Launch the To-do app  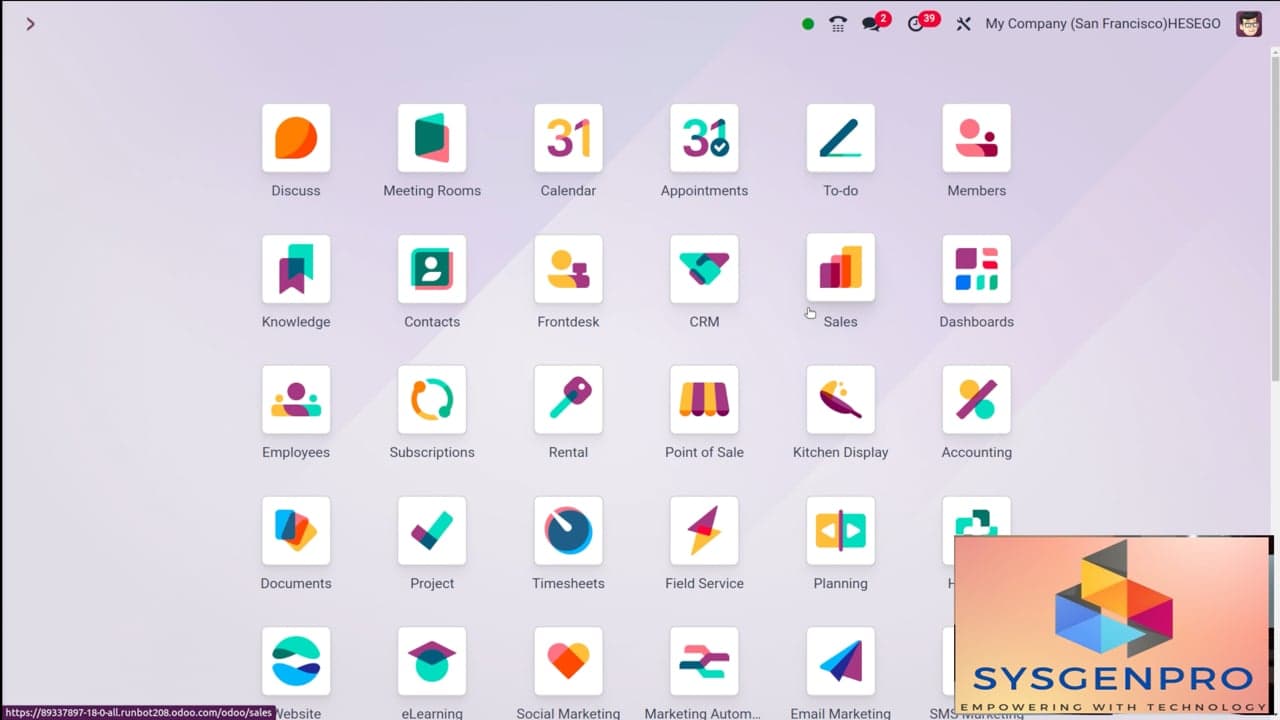pos(840,138)
